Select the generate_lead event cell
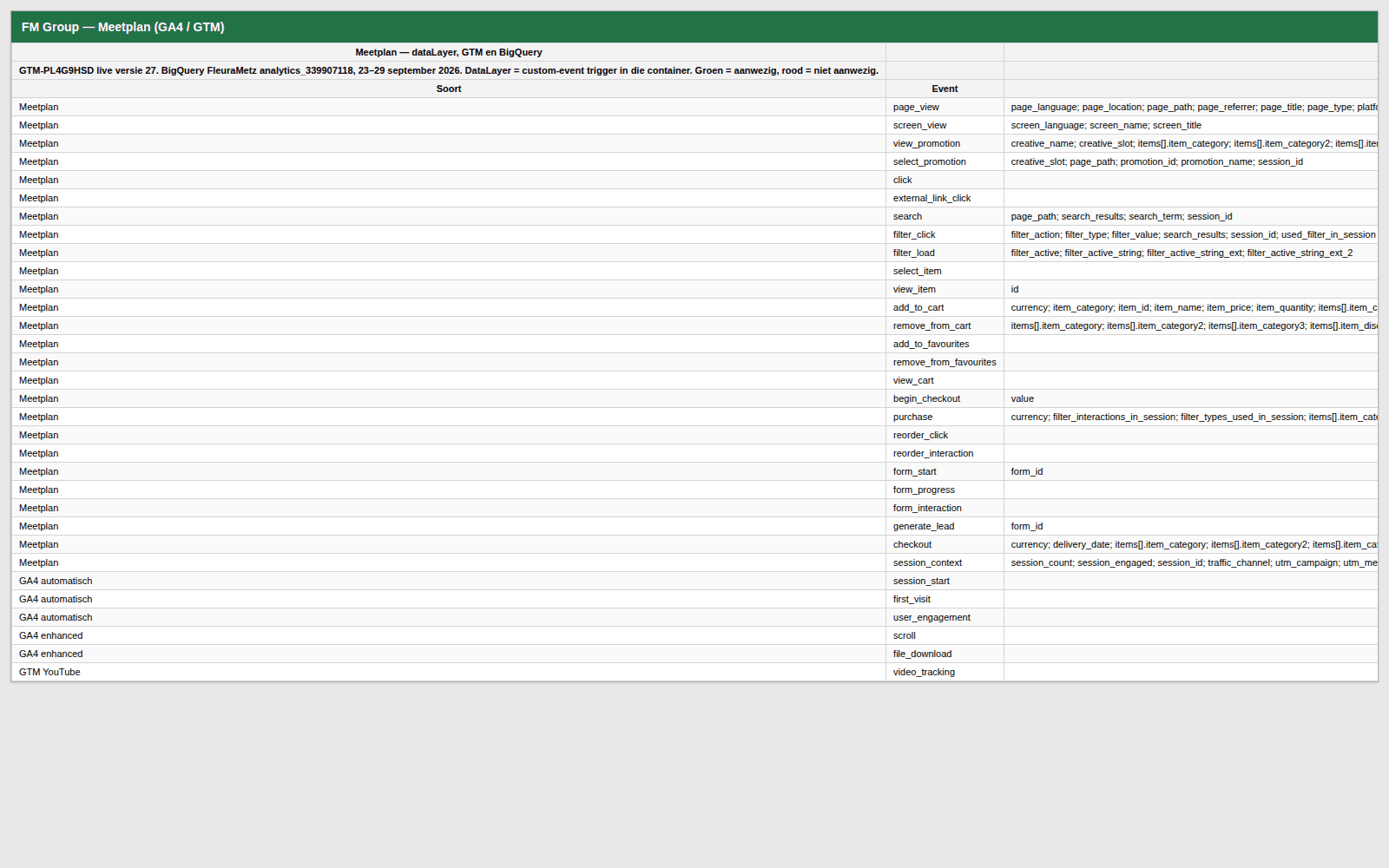This screenshot has height=868, width=1389. click(945, 526)
